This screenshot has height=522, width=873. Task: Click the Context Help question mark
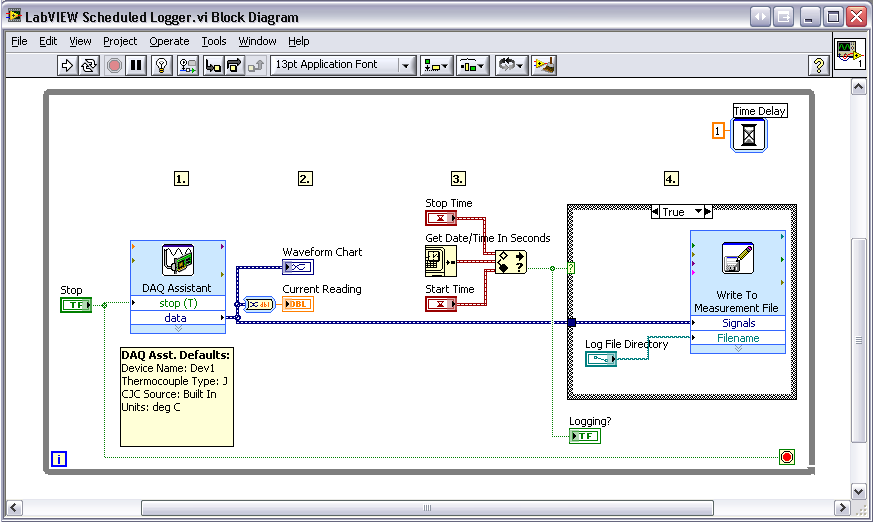817,65
